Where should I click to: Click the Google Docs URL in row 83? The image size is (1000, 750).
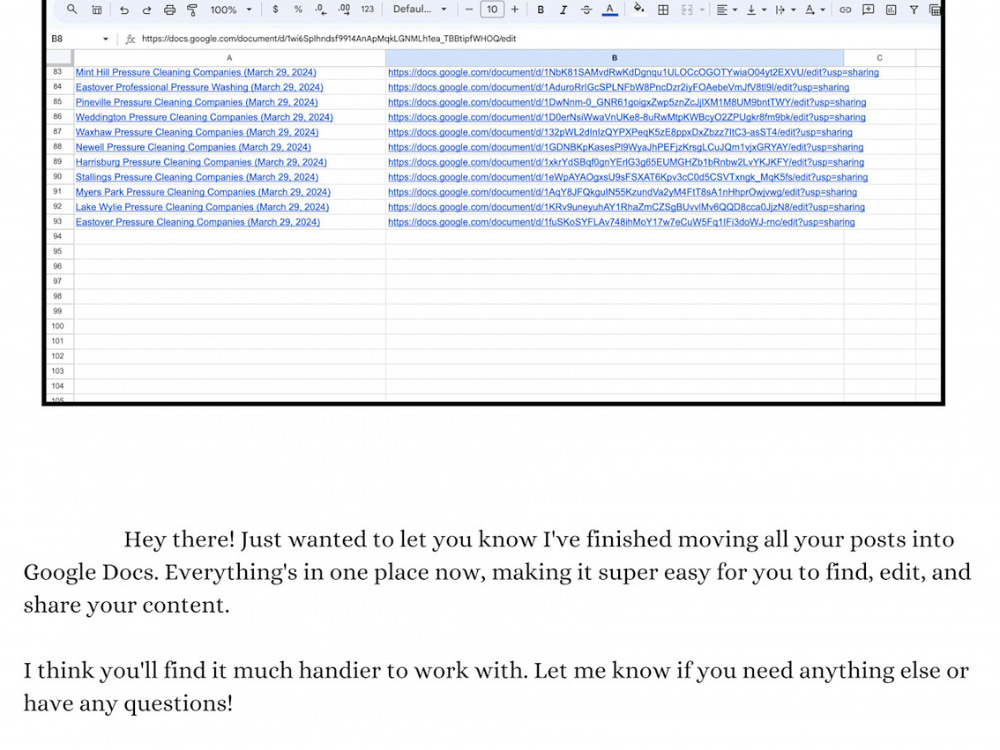[x=633, y=72]
